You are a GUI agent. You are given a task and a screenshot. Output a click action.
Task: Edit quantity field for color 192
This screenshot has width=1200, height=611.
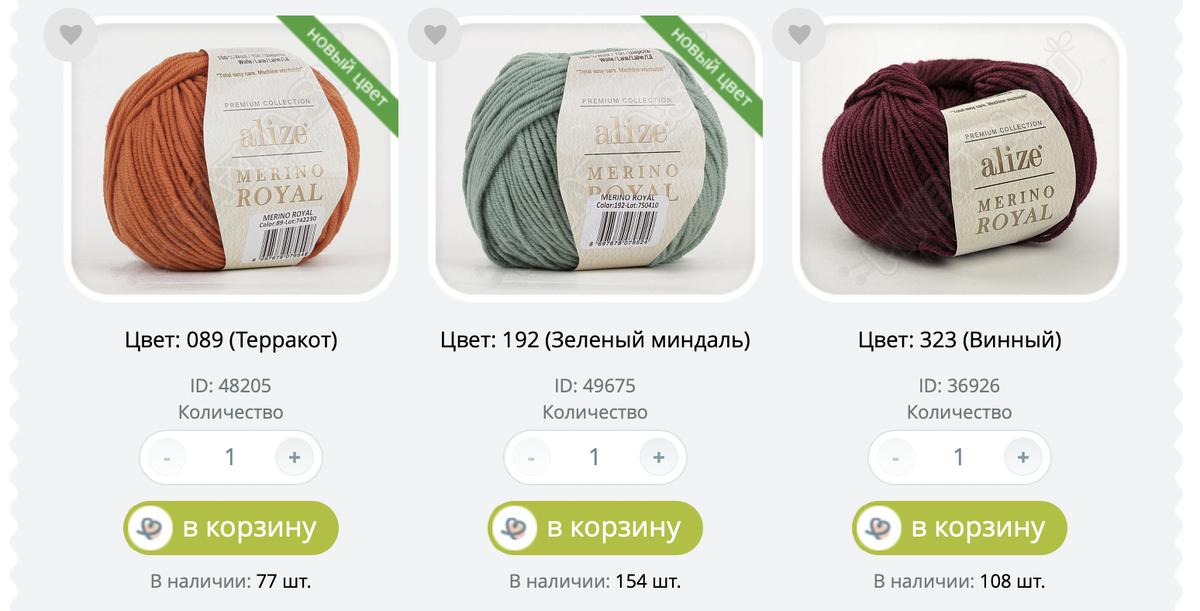[595, 458]
